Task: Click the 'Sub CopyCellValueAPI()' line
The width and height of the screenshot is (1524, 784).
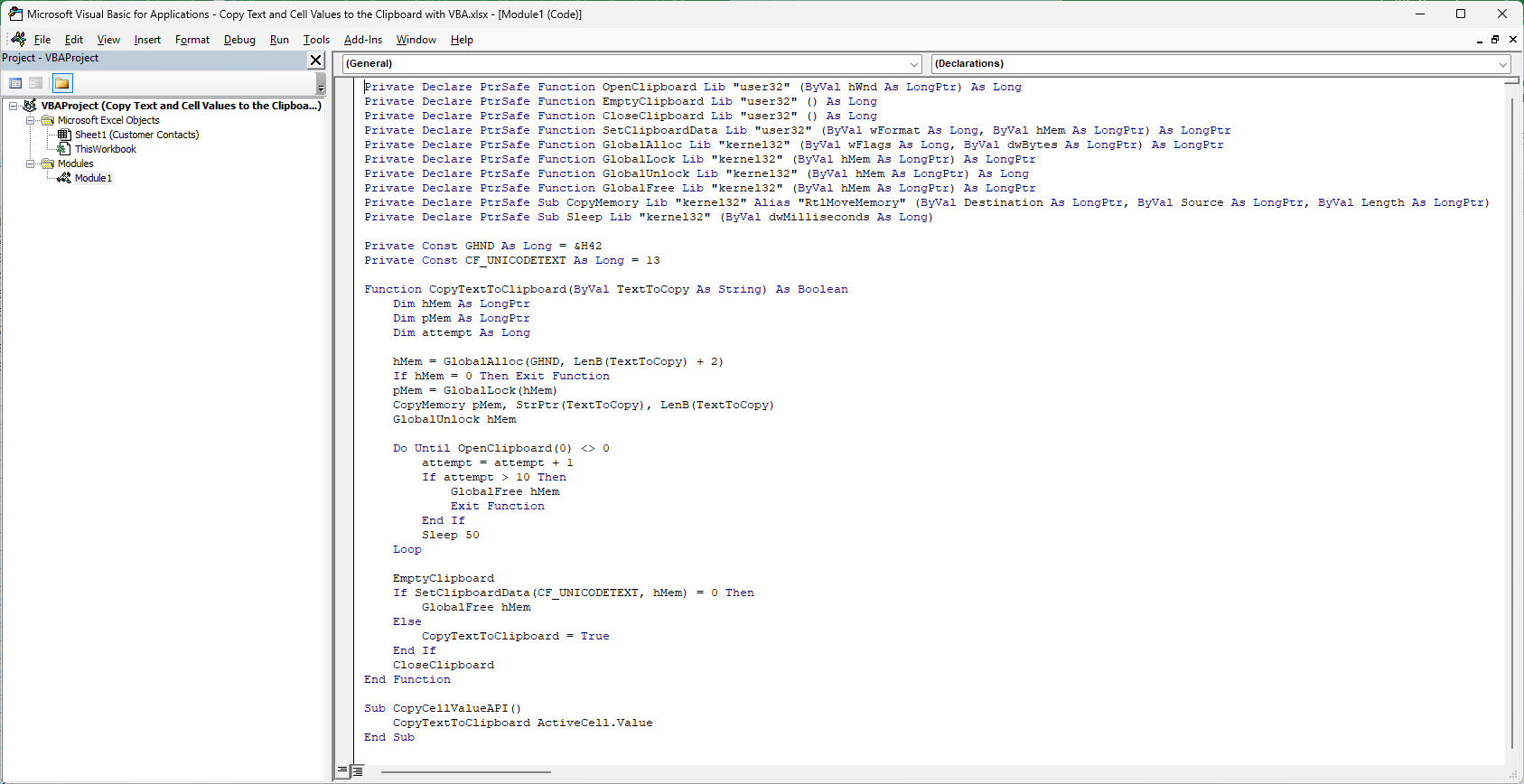Action: [443, 708]
